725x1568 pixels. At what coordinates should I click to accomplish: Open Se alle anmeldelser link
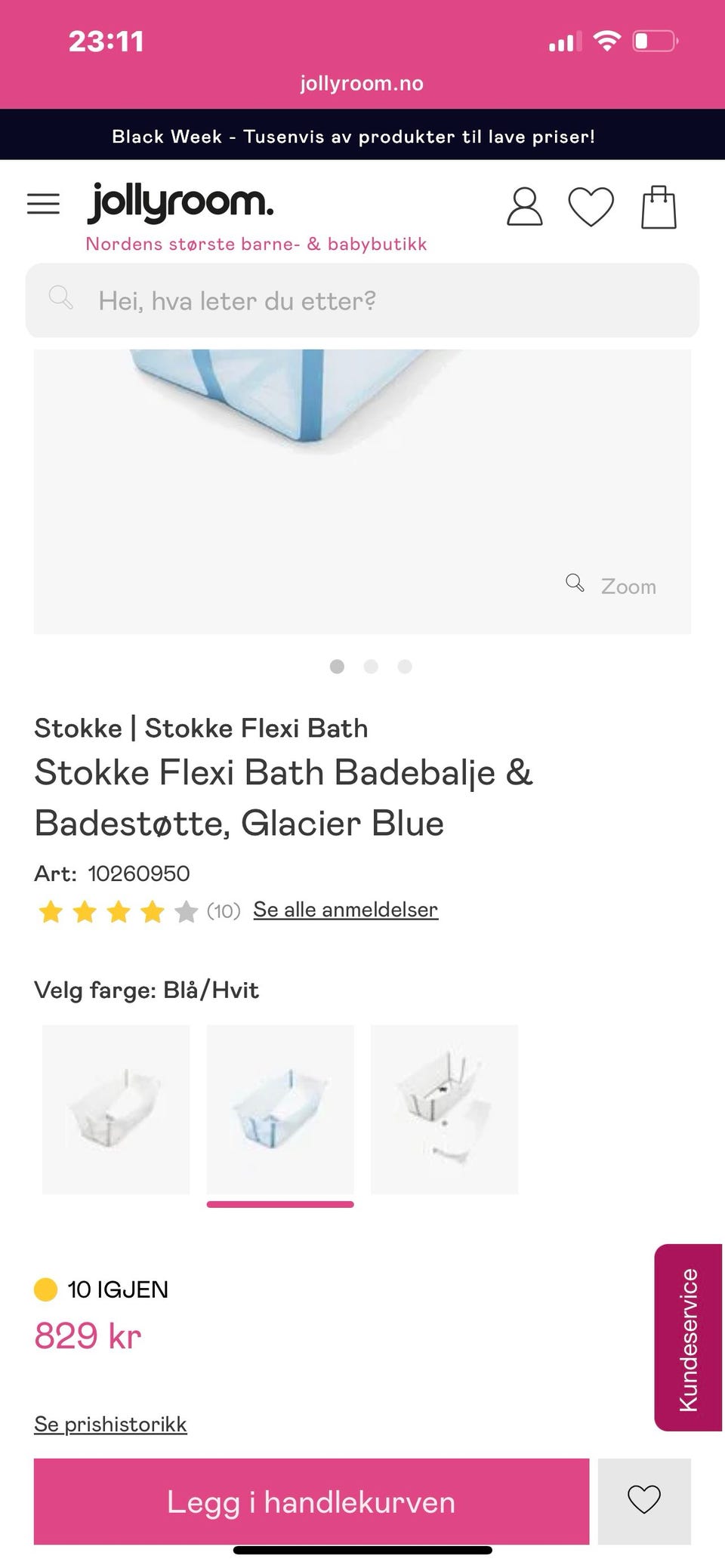[345, 910]
